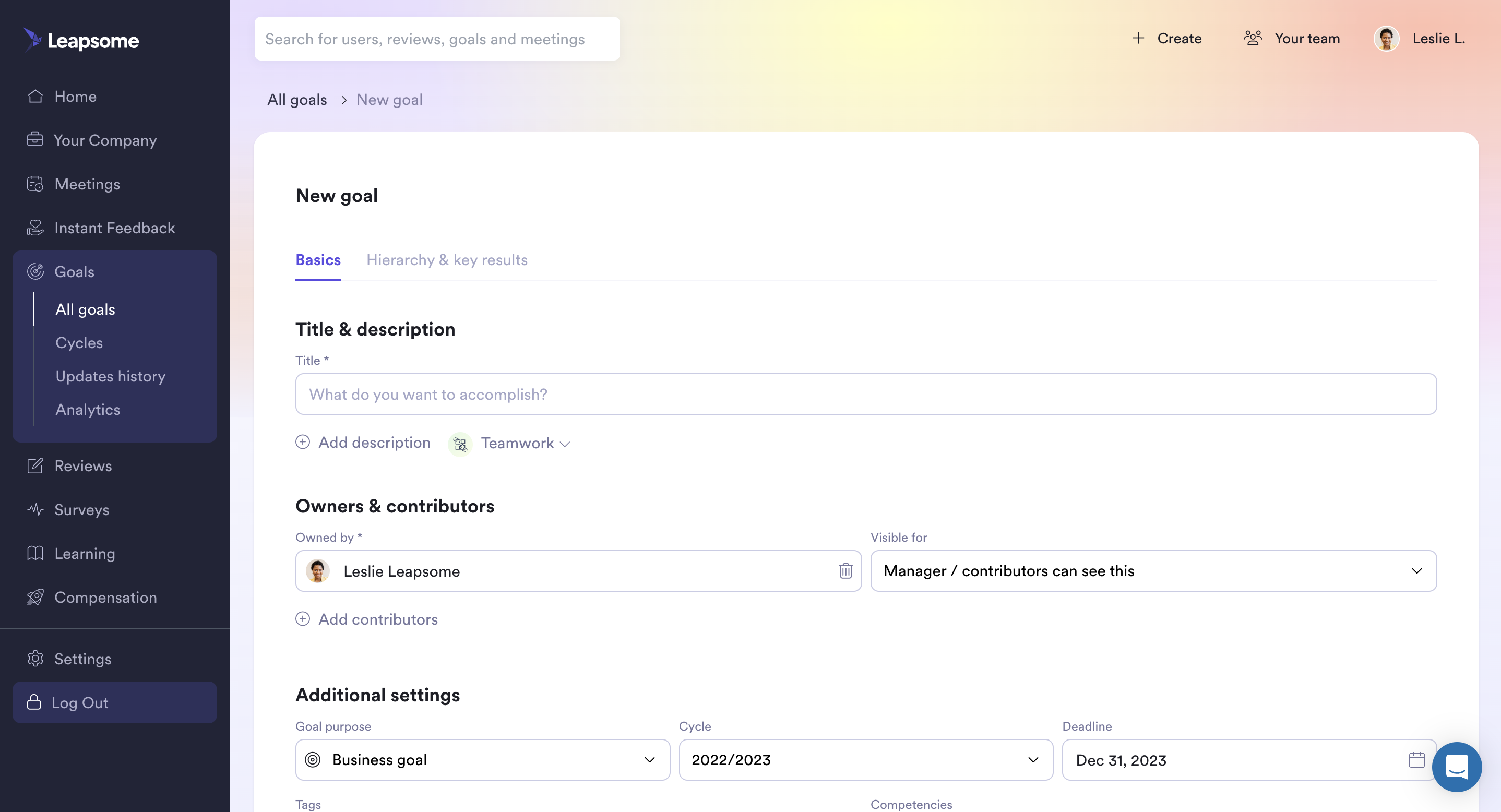Click the Compensation rocket icon
Image resolution: width=1501 pixels, height=812 pixels.
pos(35,597)
